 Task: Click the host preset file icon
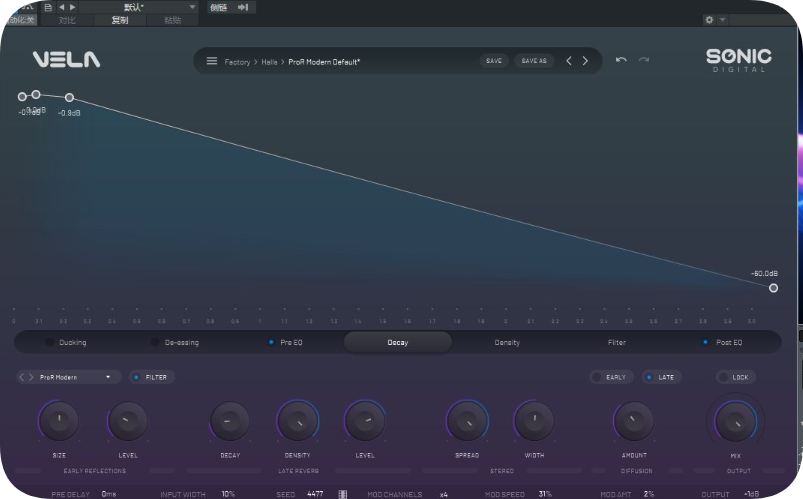pos(48,7)
